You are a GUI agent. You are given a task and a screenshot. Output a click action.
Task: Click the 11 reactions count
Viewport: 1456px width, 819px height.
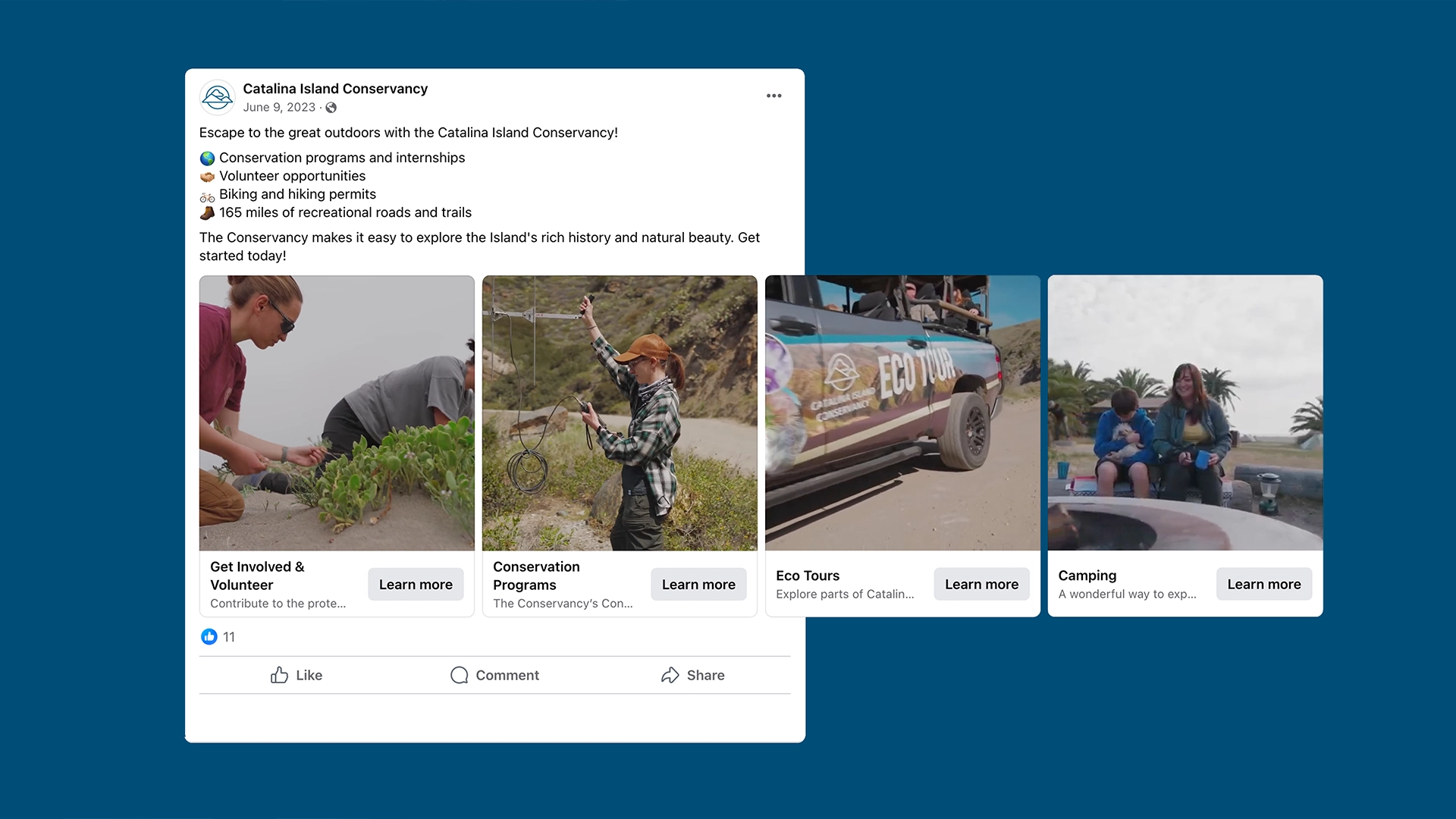click(229, 637)
